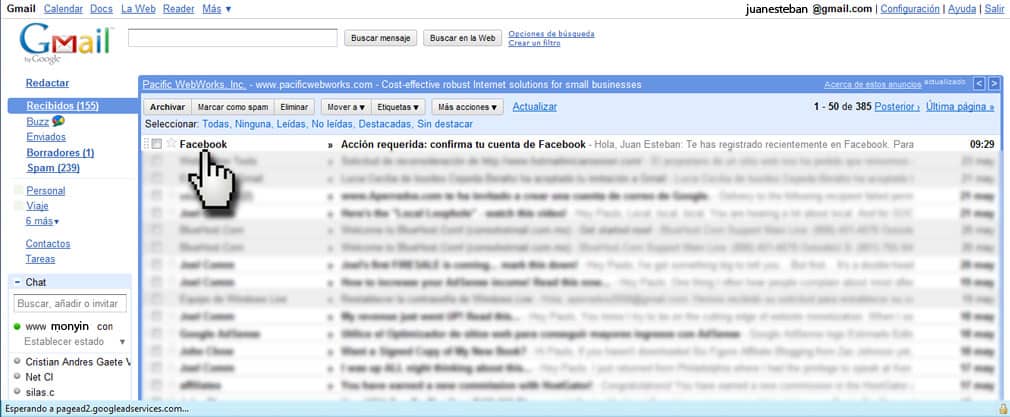Open the Más acciones dropdown
This screenshot has width=1010, height=417.
point(467,107)
